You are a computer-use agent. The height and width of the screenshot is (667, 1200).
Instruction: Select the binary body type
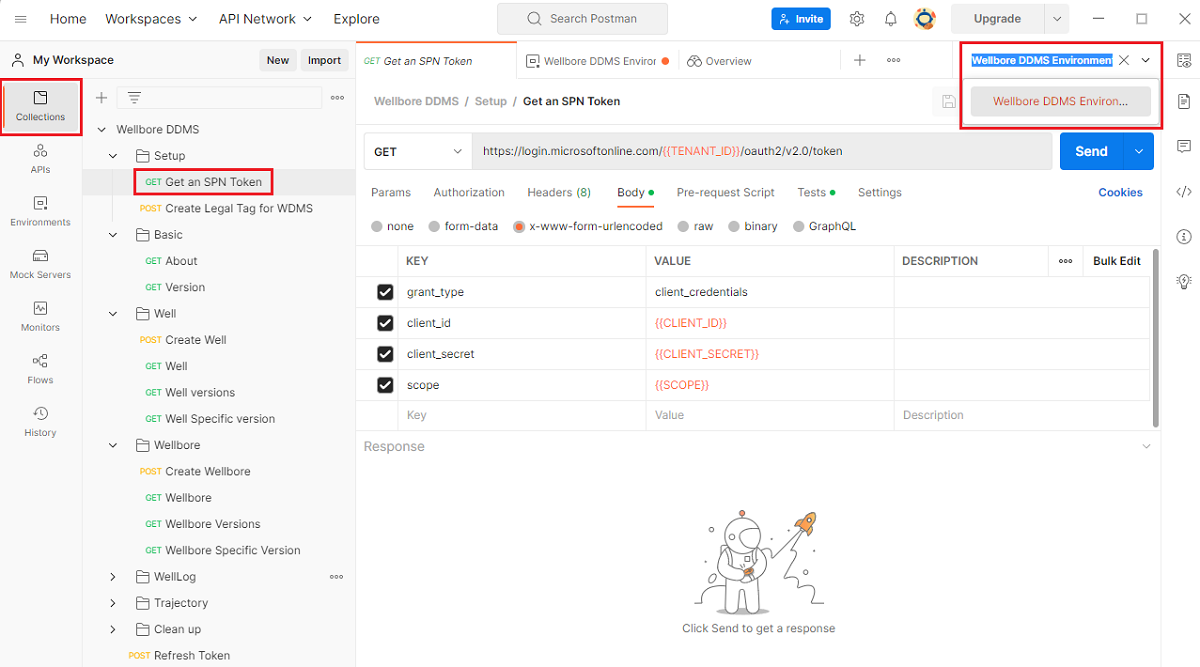[734, 226]
